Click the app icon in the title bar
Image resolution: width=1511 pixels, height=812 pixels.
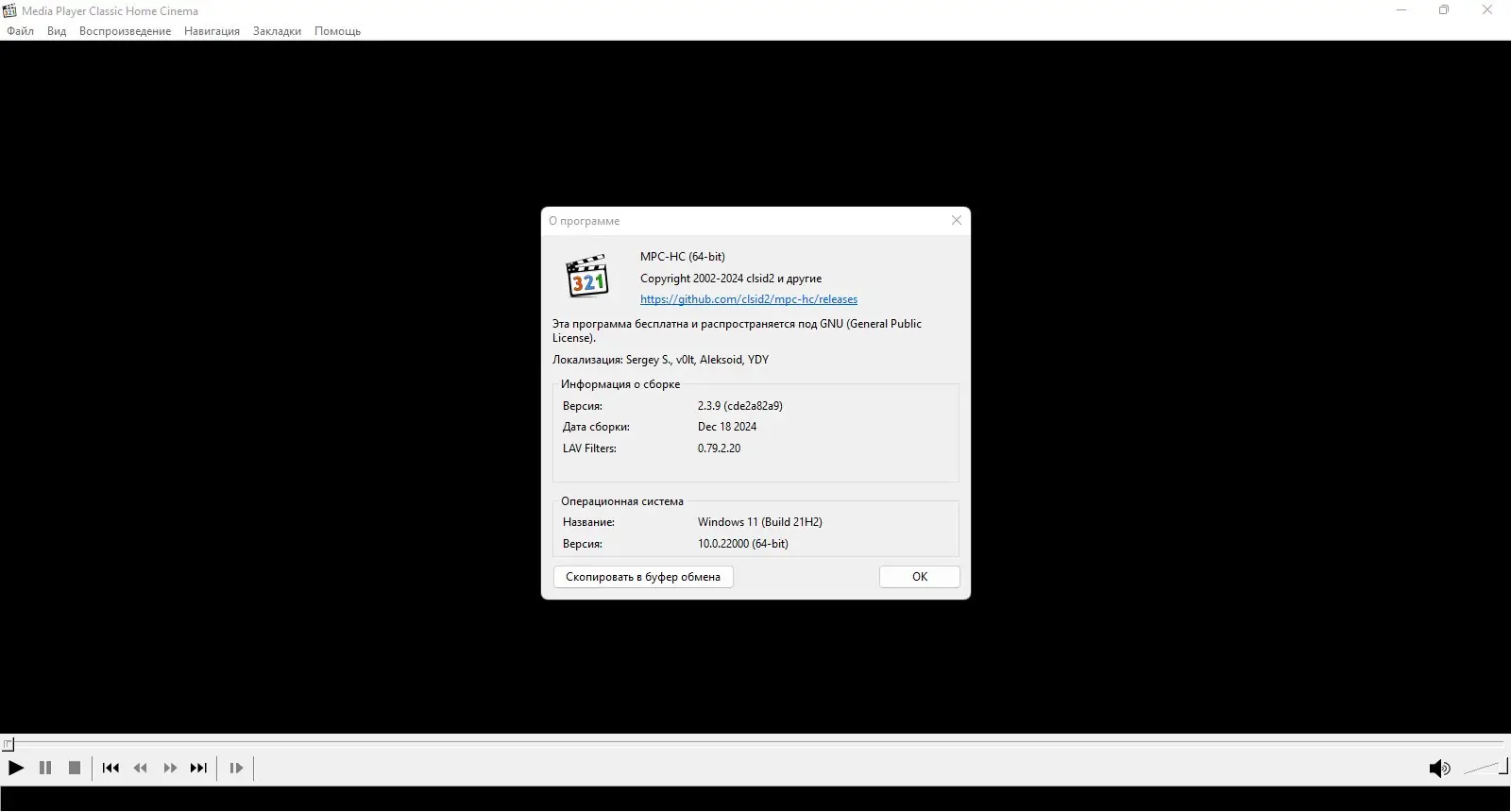coord(9,11)
